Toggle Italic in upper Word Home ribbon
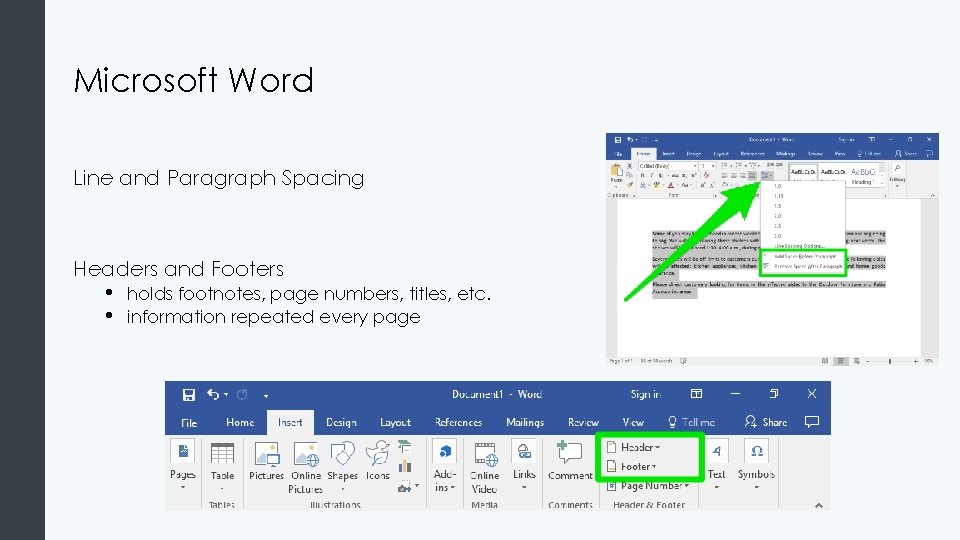This screenshot has width=960, height=540. point(651,176)
